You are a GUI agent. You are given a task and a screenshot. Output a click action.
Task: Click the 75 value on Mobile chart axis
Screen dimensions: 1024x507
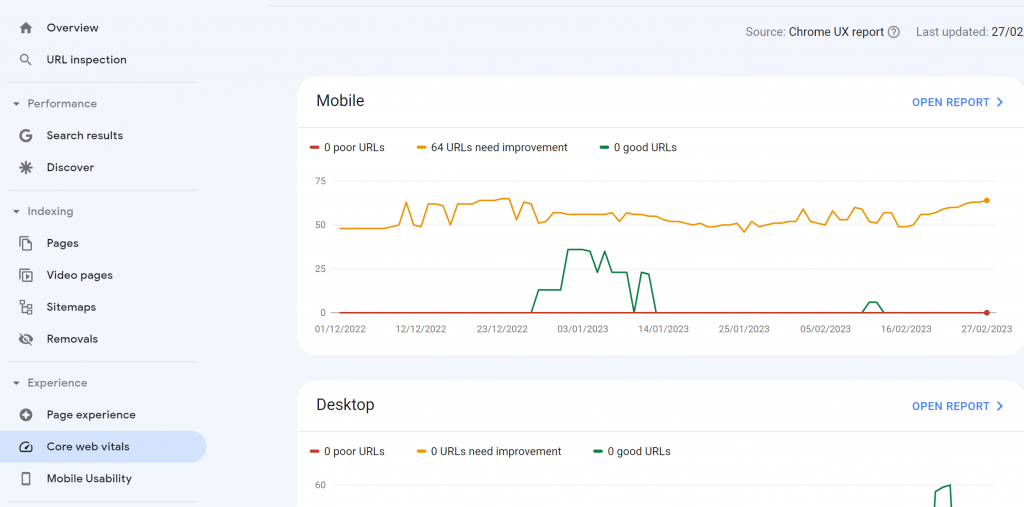pyautogui.click(x=320, y=181)
